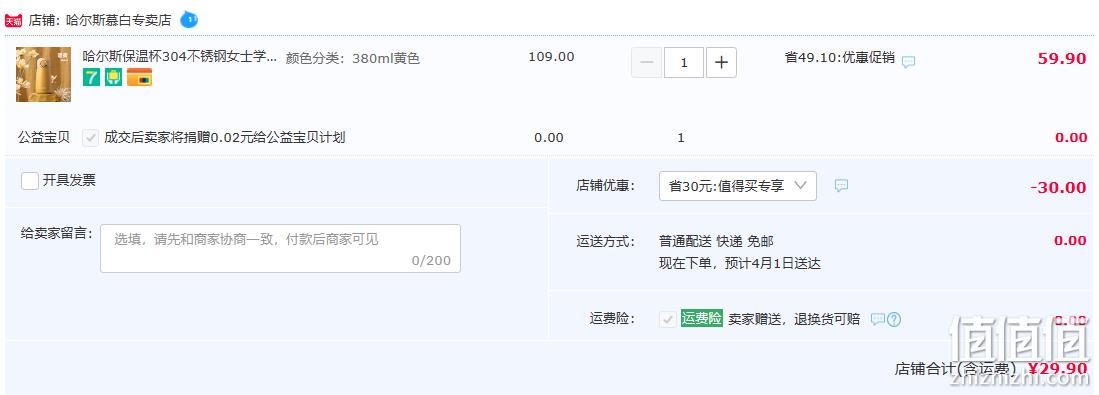Click into the 给卖家留言 message field
This screenshot has width=1099, height=395.
tap(280, 248)
